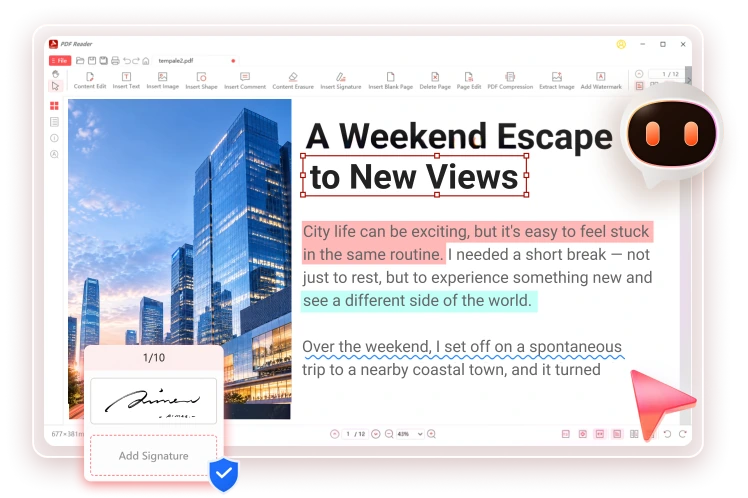The height and width of the screenshot is (498, 748).
Task: Open the Add Watermark tool
Action: [601, 81]
